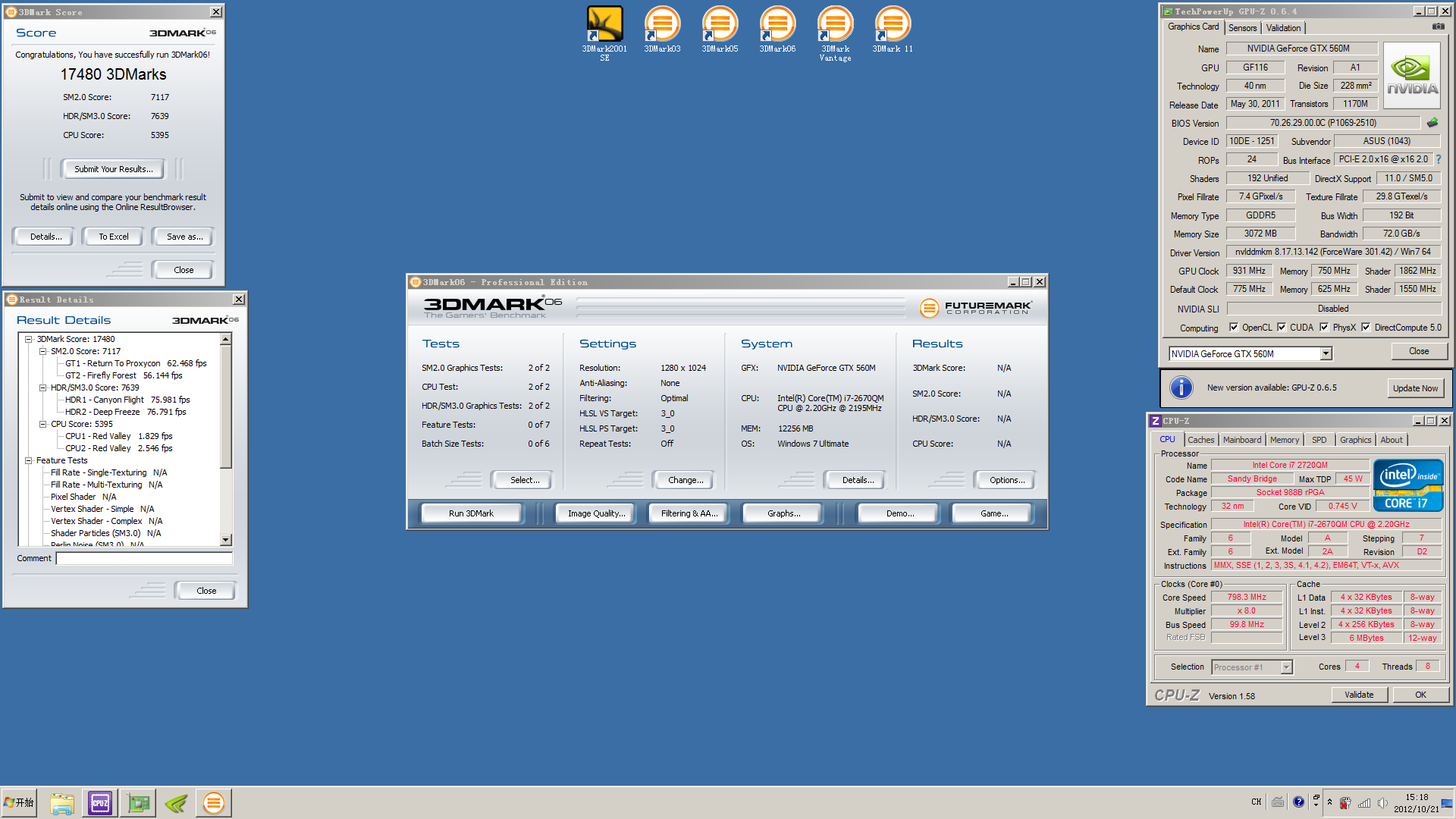This screenshot has height=819, width=1456.
Task: Switch to the Validation tab in GPU-Z
Action: (1284, 28)
